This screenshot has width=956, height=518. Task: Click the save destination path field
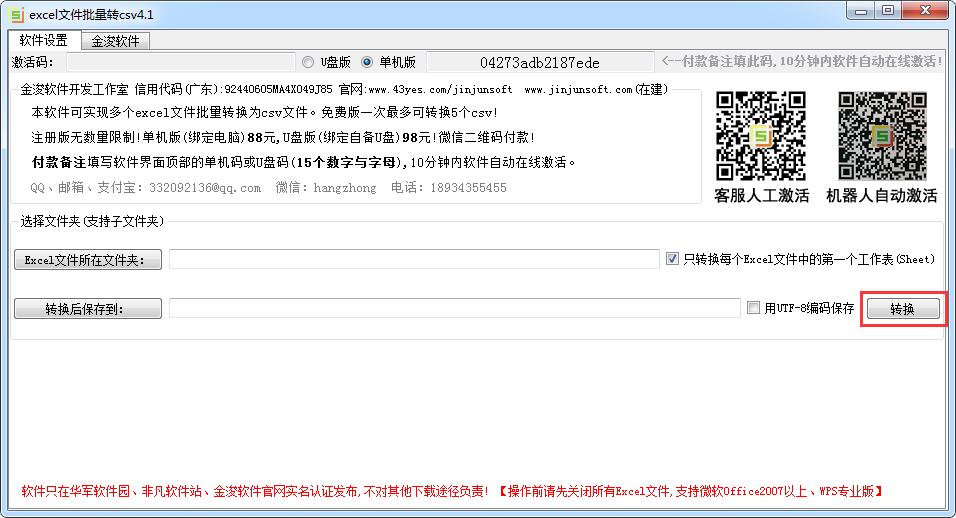tap(454, 309)
